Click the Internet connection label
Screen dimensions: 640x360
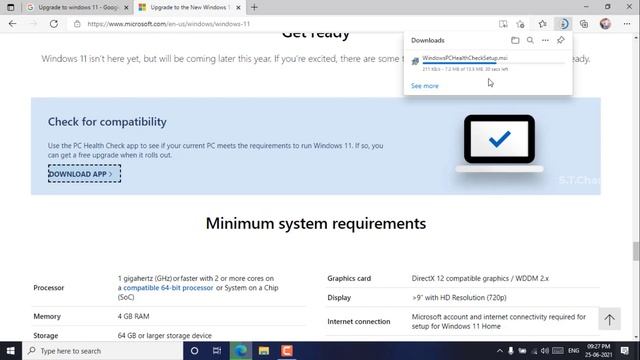[359, 322]
